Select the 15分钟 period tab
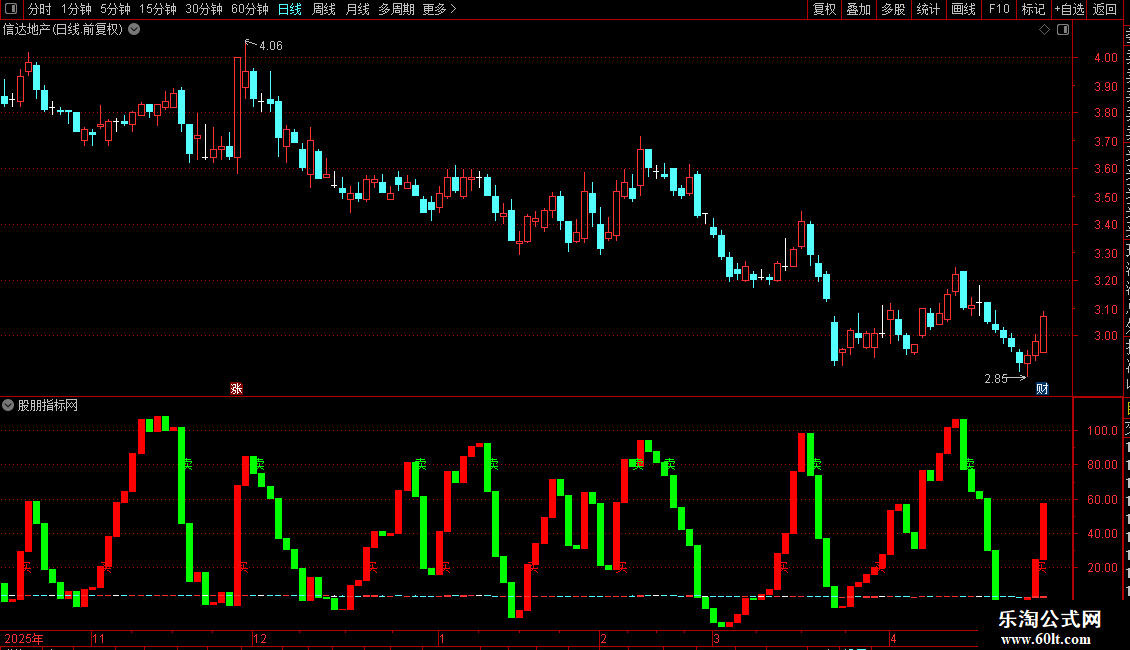 tap(157, 9)
